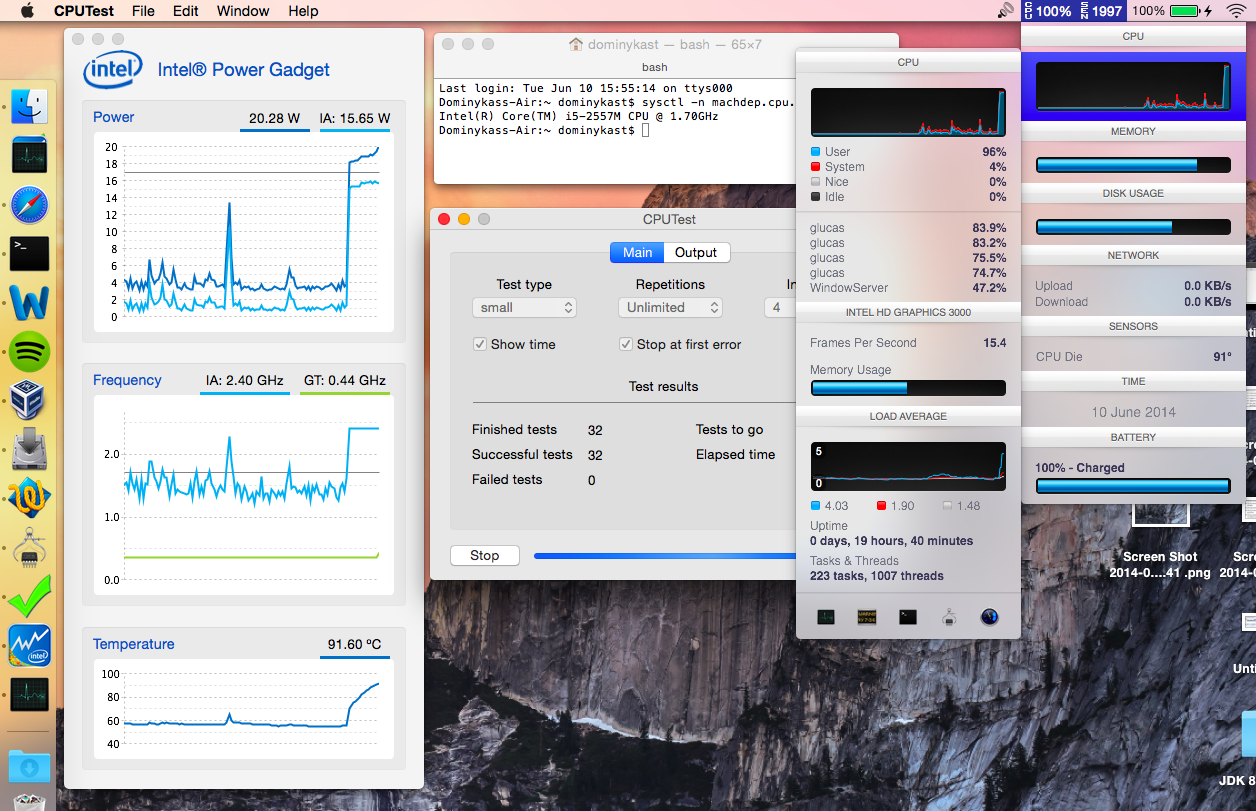Click the green checkmark CPUTest dock icon

pos(29,596)
